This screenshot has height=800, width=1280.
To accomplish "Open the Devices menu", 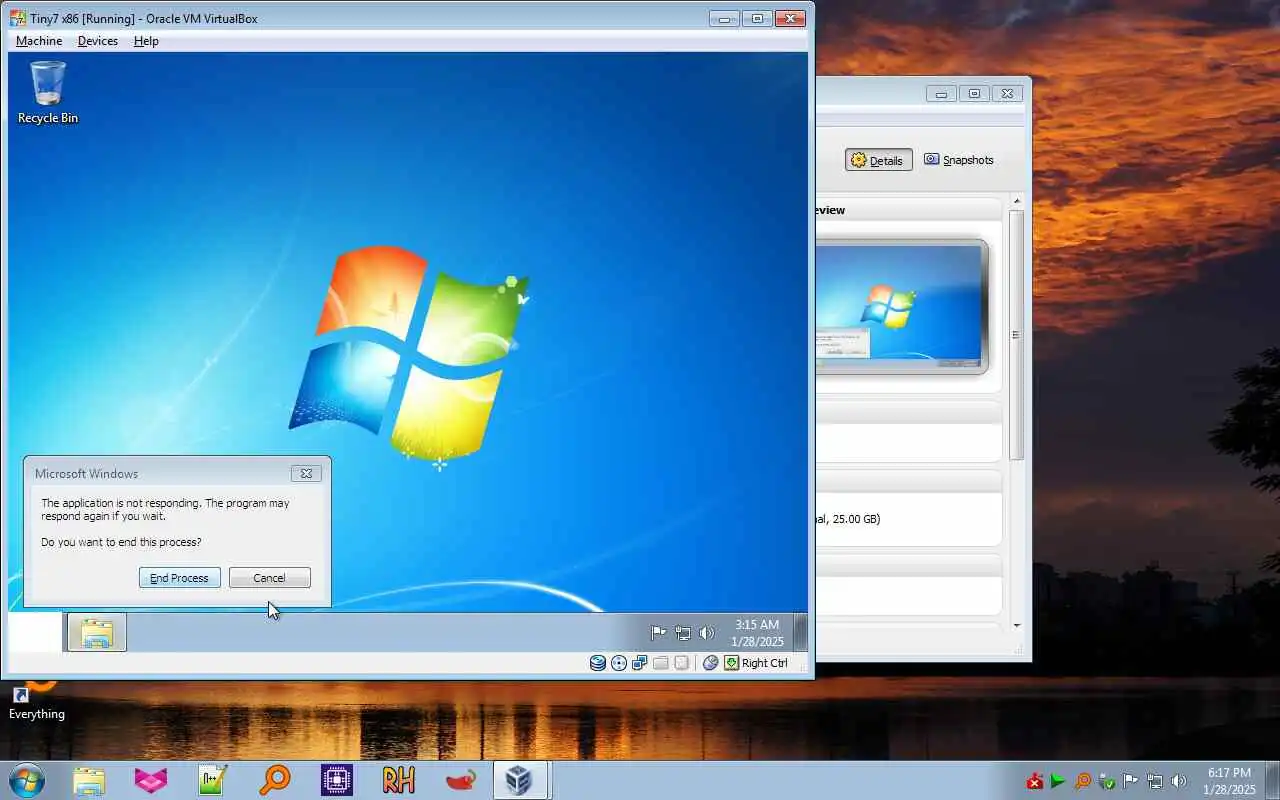I will pyautogui.click(x=98, y=41).
